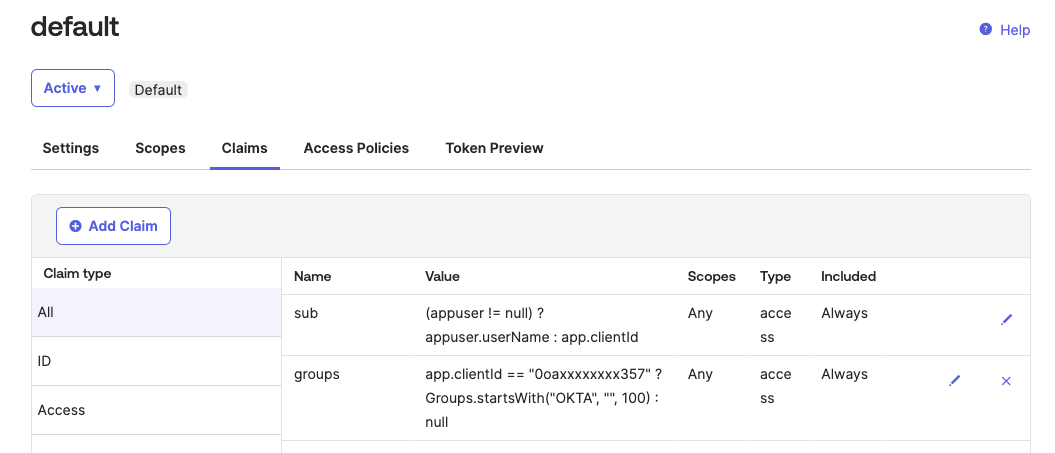
Task: Open the Active status dropdown
Action: [x=73, y=88]
